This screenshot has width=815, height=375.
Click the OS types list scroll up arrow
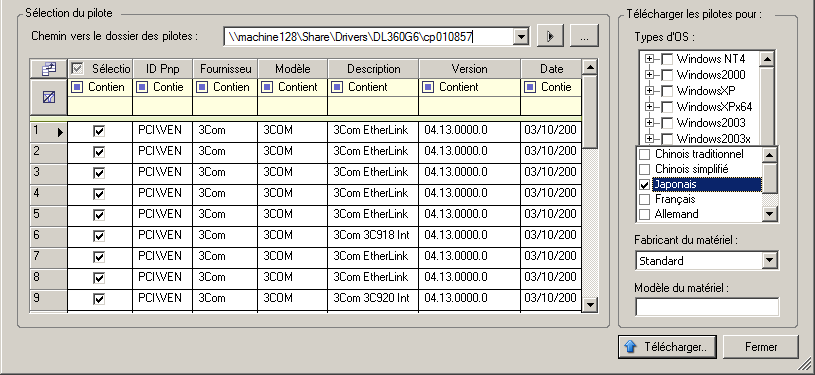pyautogui.click(x=767, y=58)
